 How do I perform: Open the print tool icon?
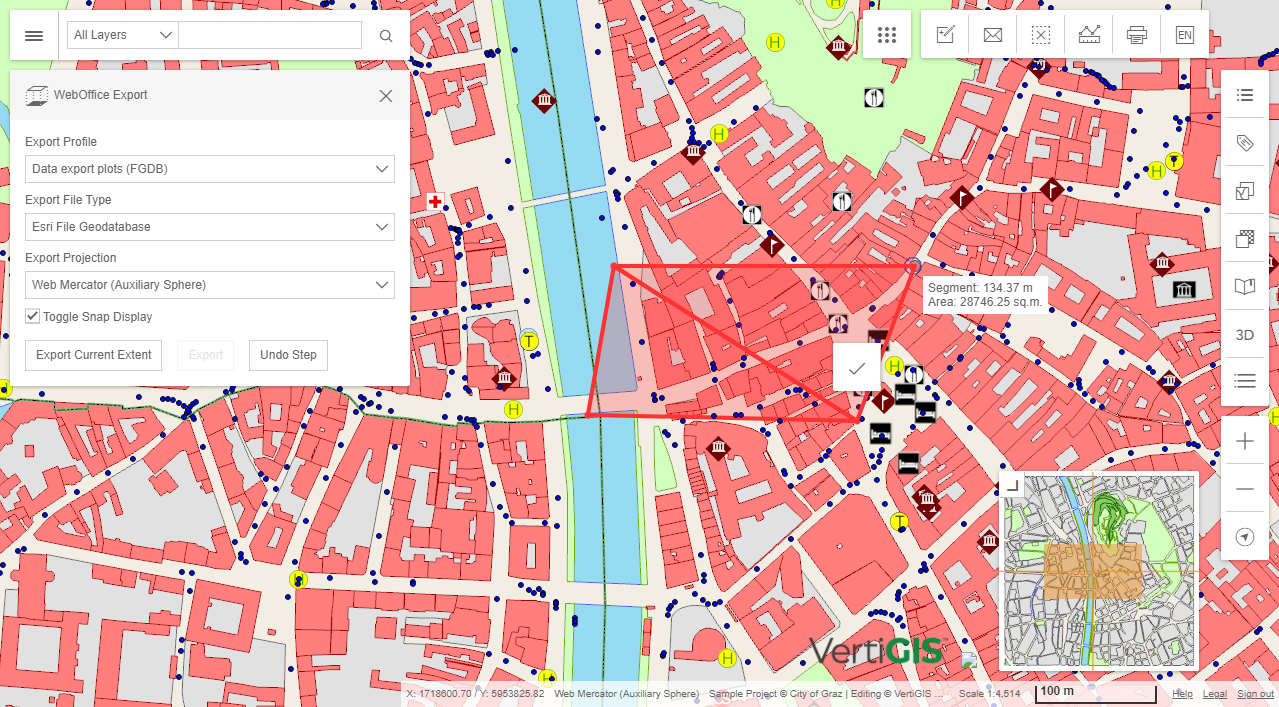tap(1137, 35)
